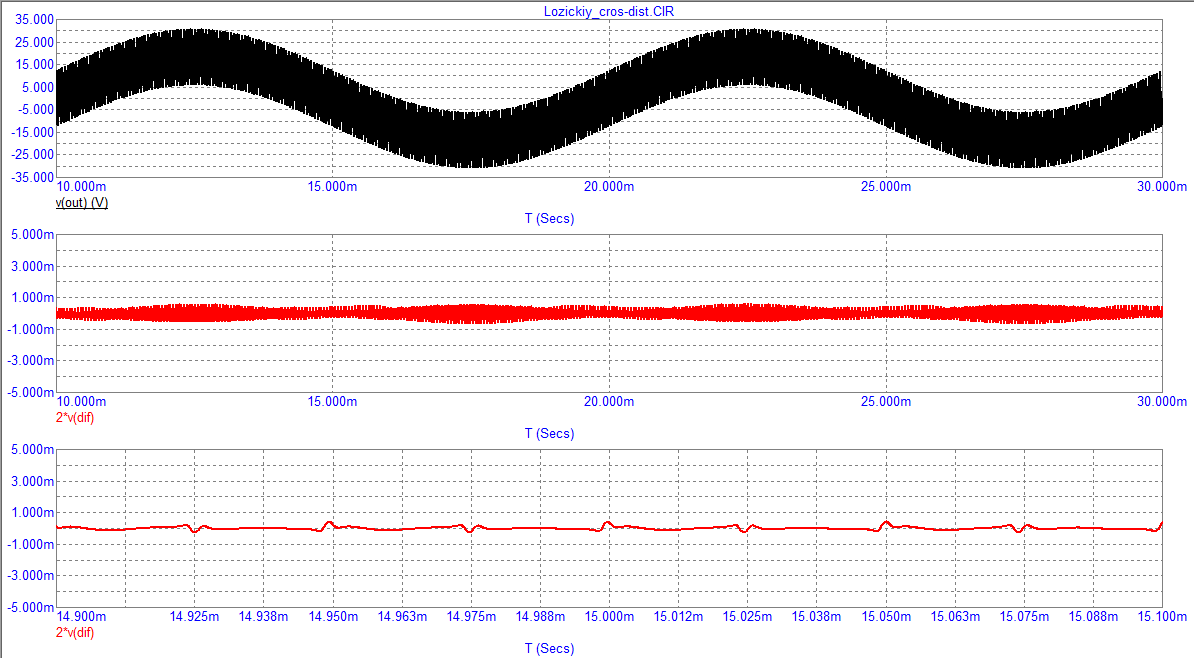Click the 1.000m tick on the bottom plot Y axis

(33, 513)
